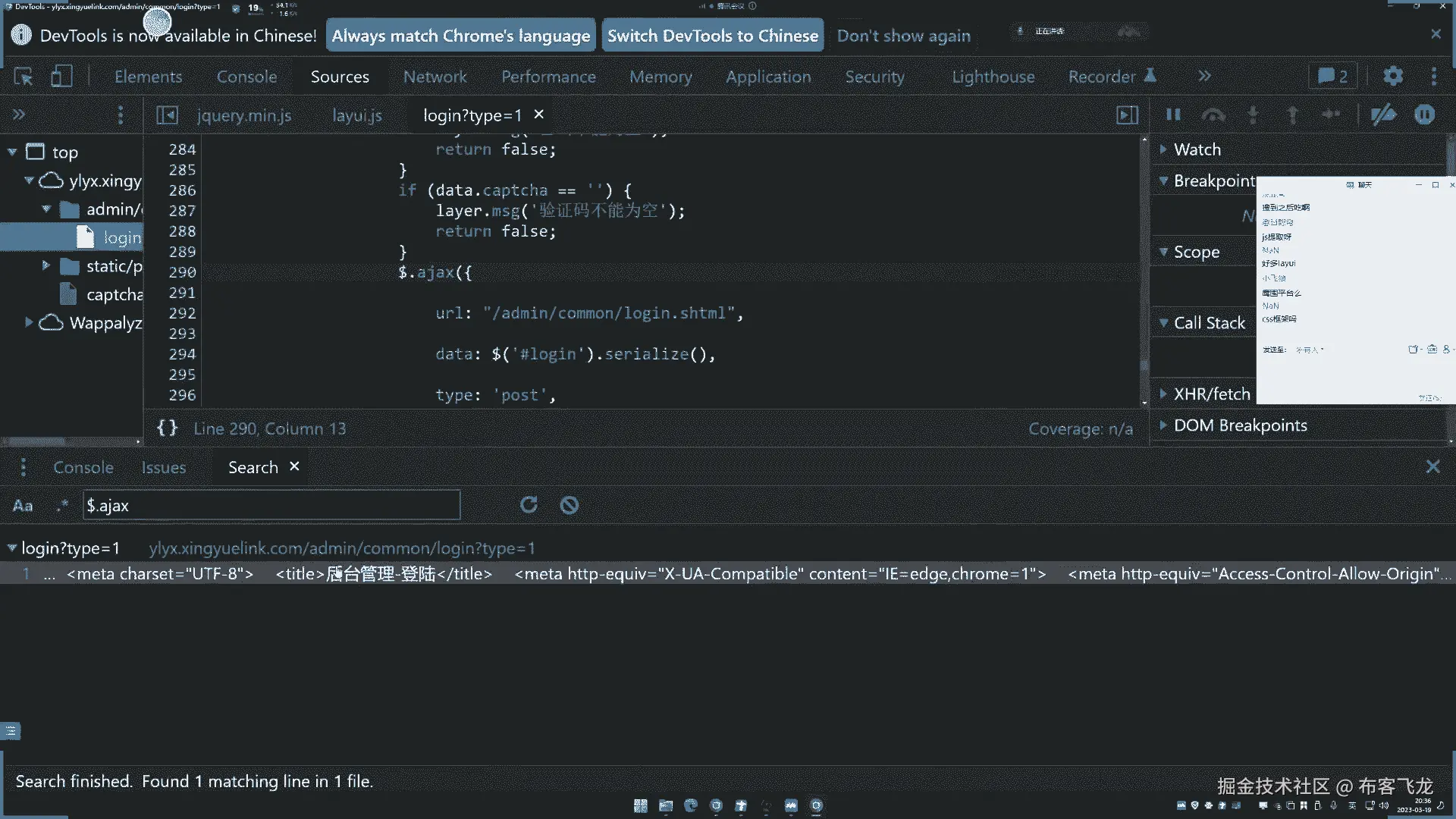Expand the Watch section

coord(1197,149)
